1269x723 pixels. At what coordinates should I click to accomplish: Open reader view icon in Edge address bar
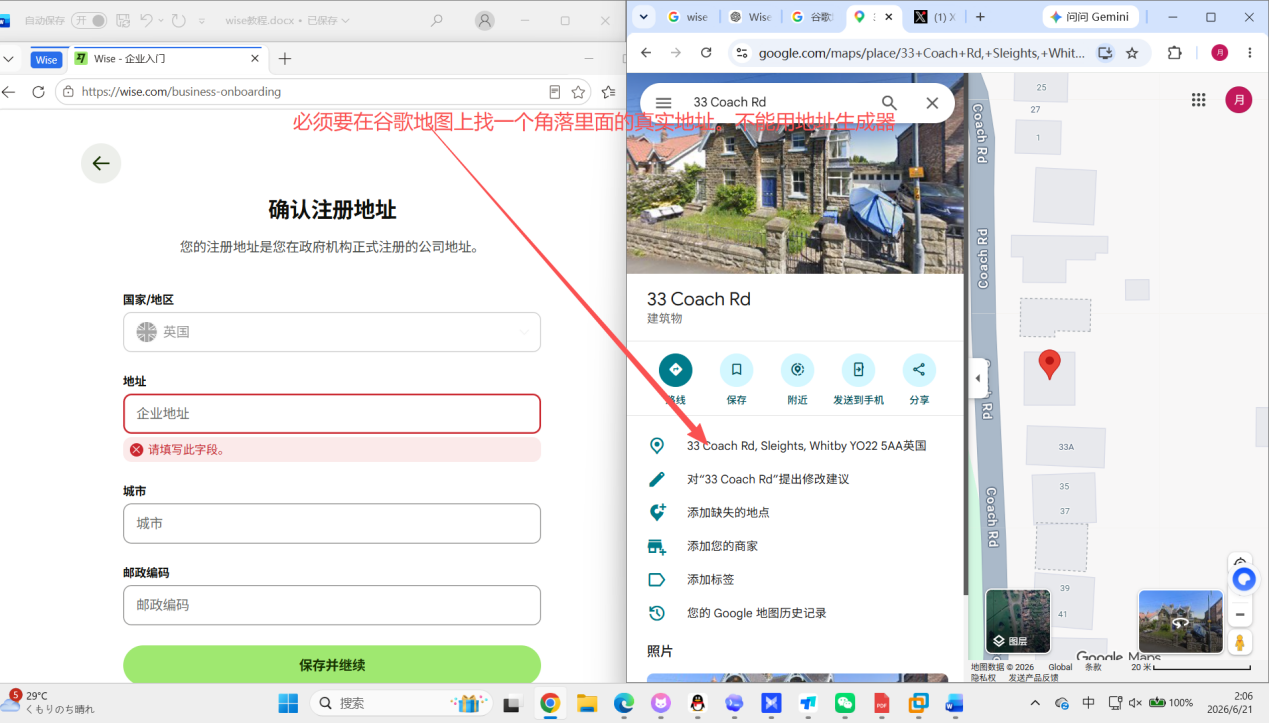tap(555, 92)
